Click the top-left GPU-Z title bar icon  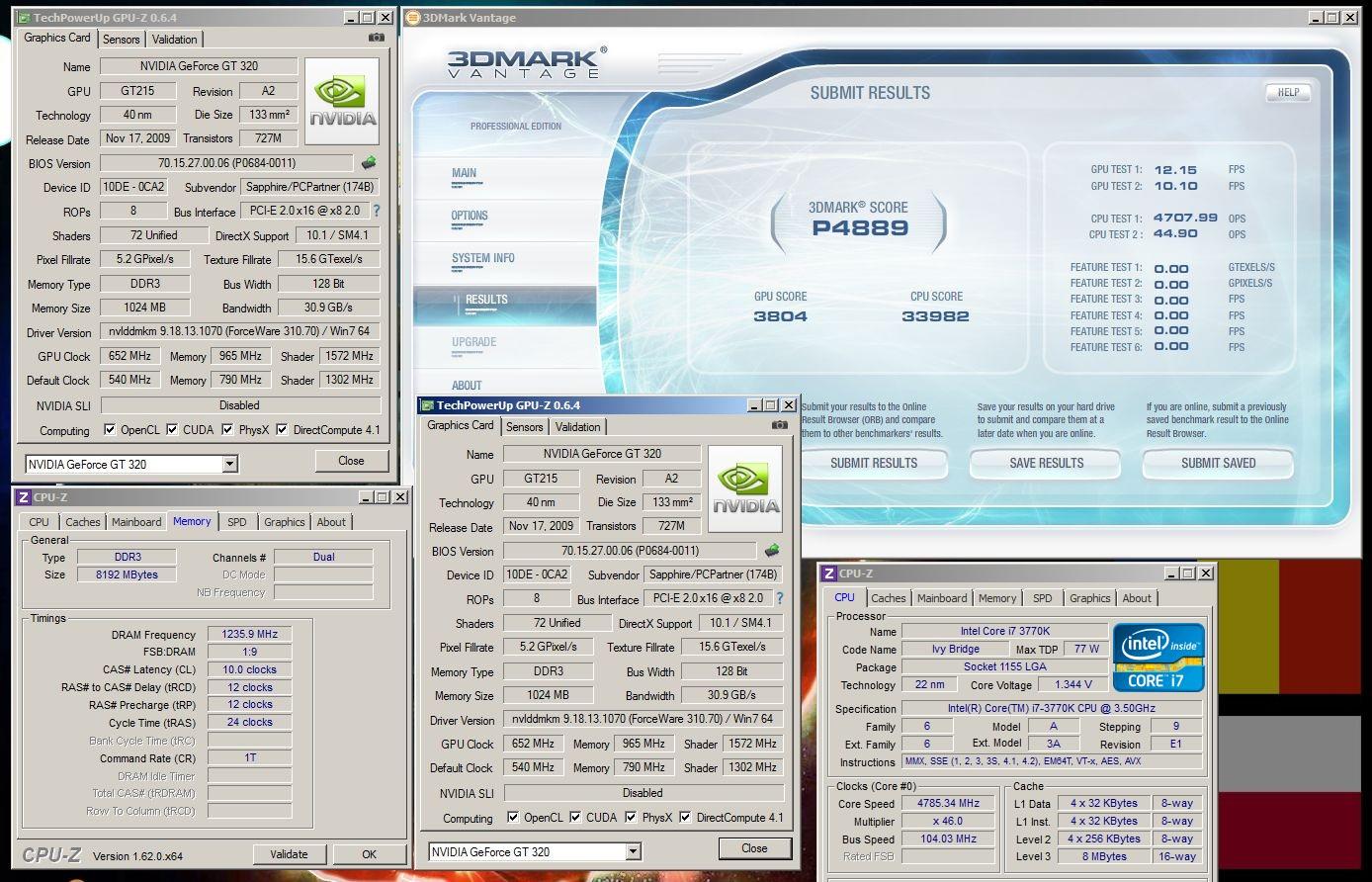[24, 18]
